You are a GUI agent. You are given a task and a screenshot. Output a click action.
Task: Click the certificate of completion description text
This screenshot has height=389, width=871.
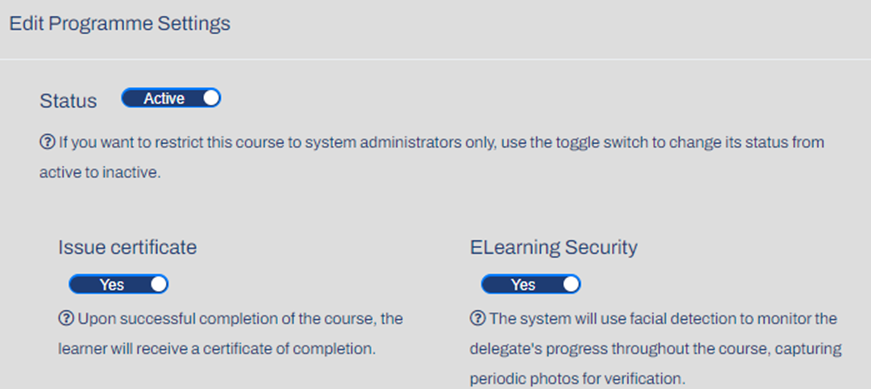coord(231,334)
